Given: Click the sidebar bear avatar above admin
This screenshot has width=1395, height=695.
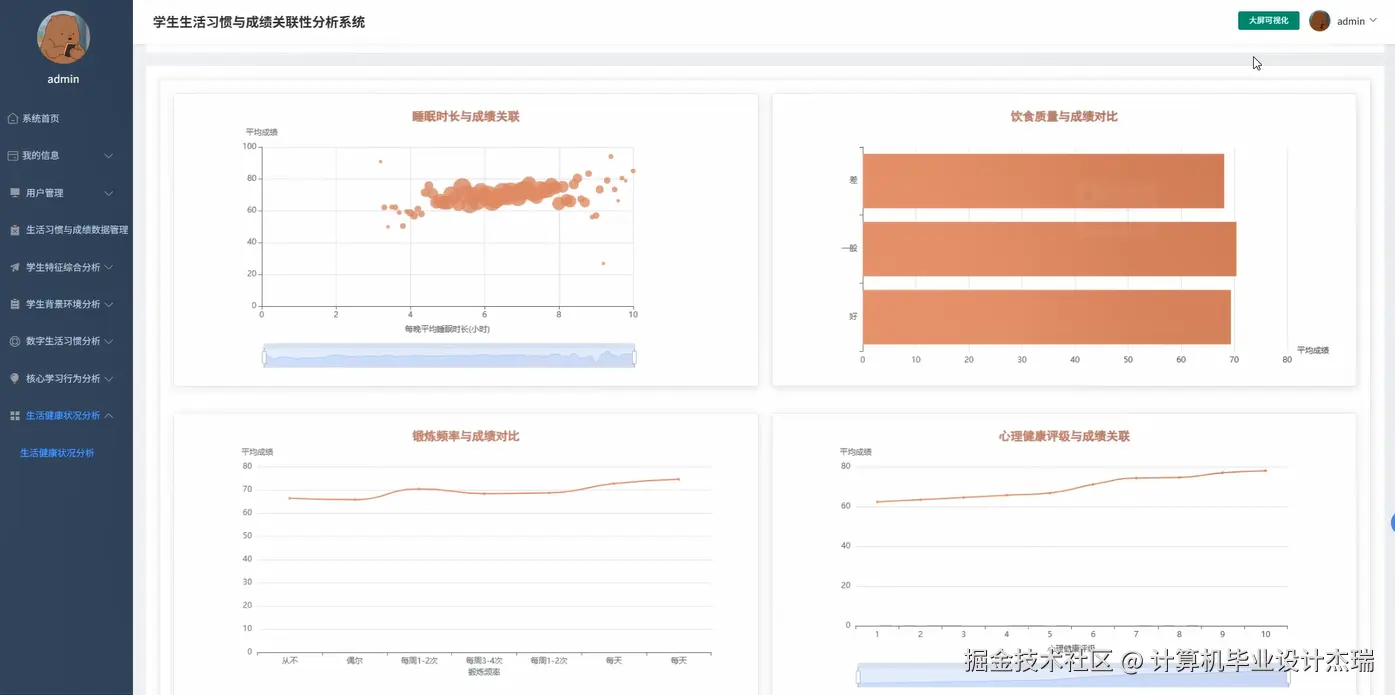Looking at the screenshot, I should tap(63, 37).
